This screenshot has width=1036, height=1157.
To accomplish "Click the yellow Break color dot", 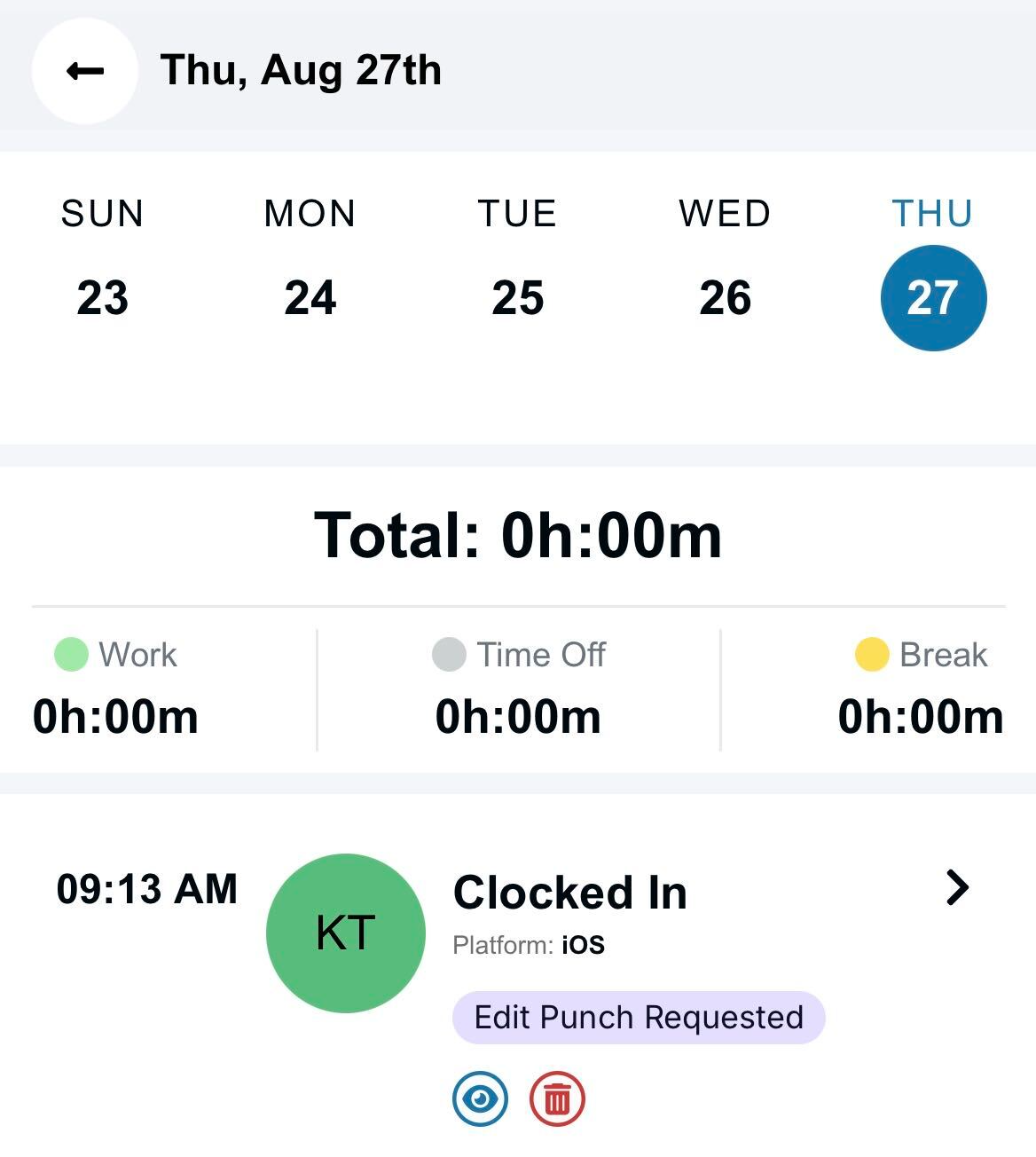I will coord(872,655).
